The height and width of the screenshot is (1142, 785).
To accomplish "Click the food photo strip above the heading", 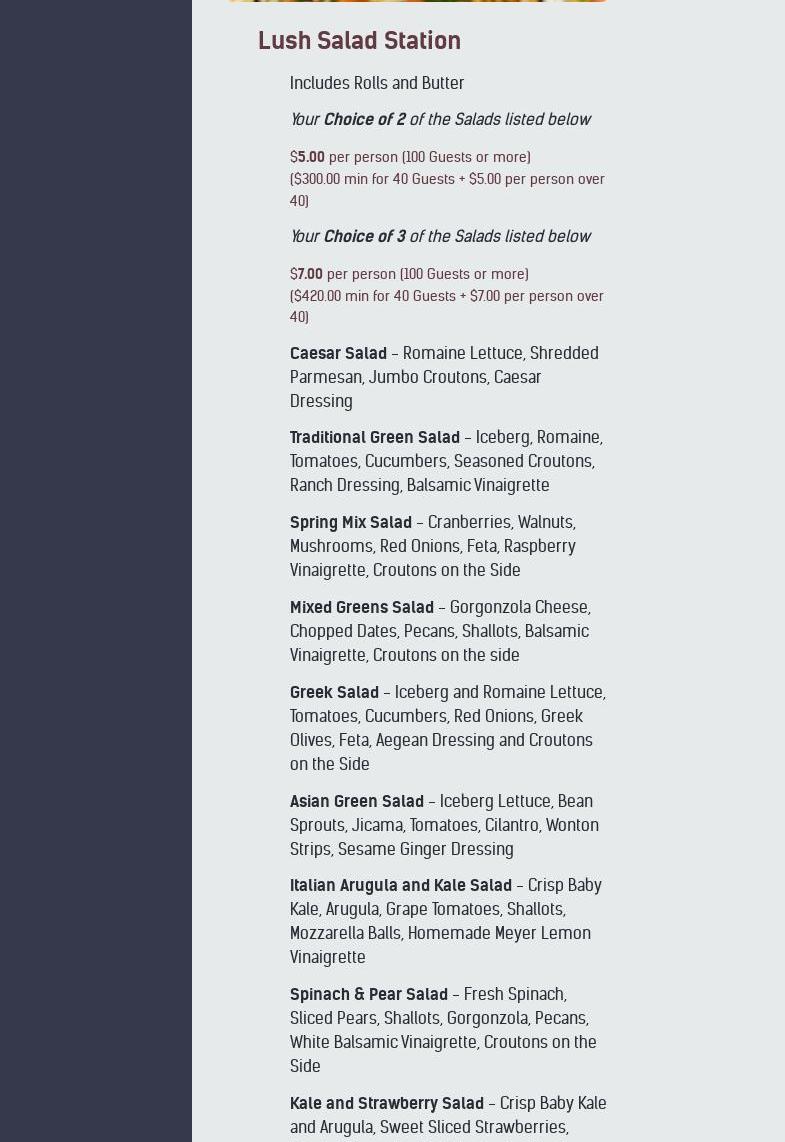I will point(417,1).
